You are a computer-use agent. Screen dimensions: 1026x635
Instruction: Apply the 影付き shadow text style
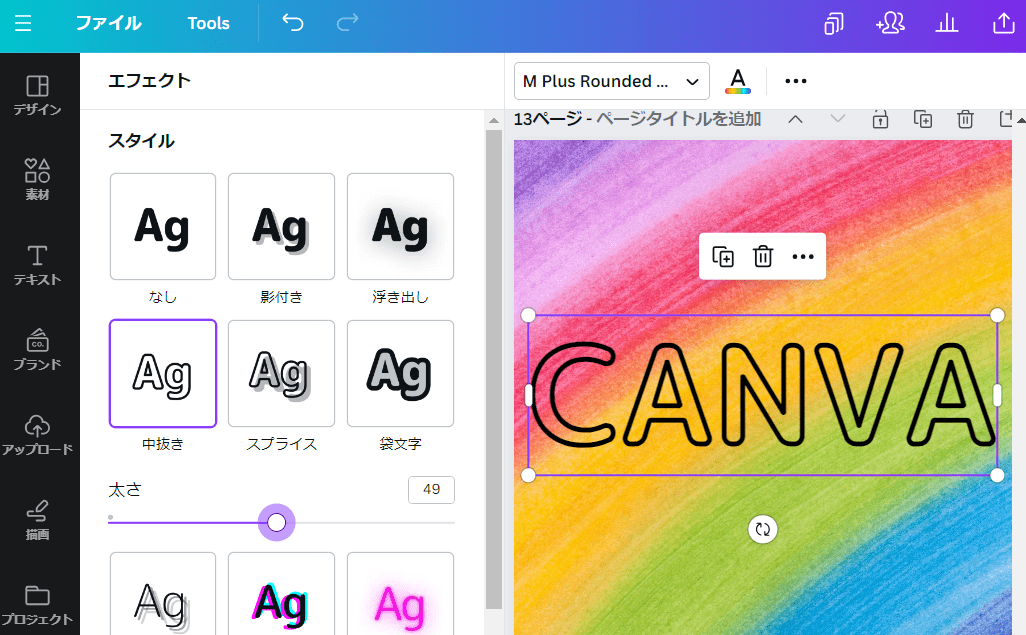click(x=281, y=227)
